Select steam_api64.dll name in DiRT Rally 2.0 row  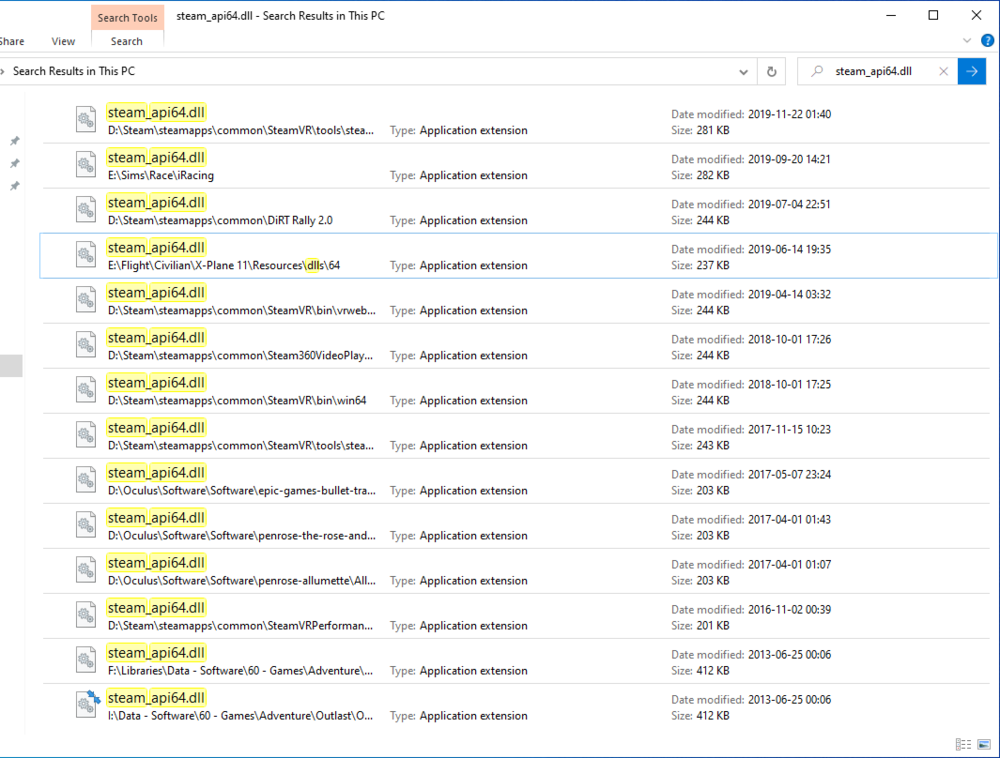[156, 202]
